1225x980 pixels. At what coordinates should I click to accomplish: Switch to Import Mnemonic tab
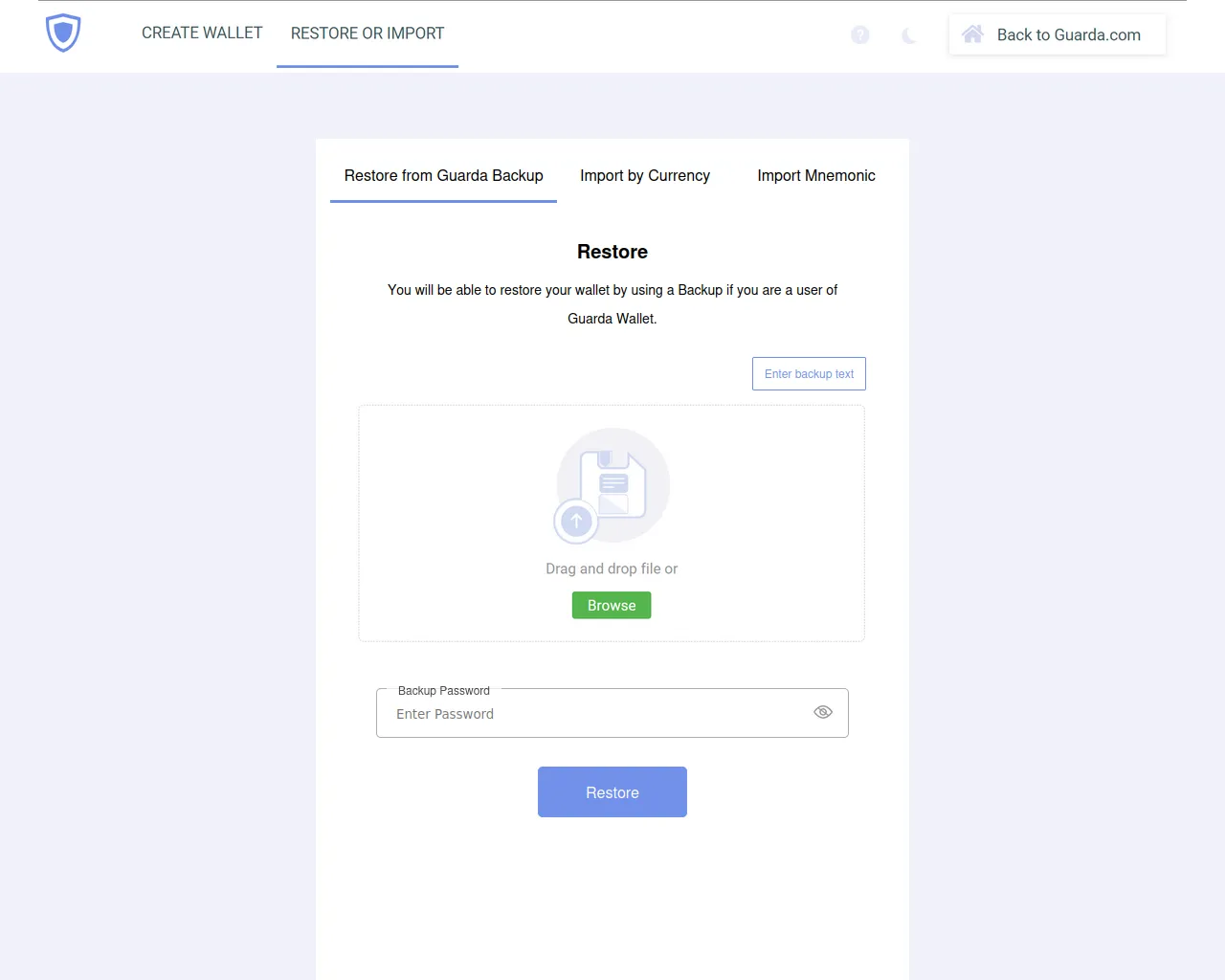coord(816,176)
